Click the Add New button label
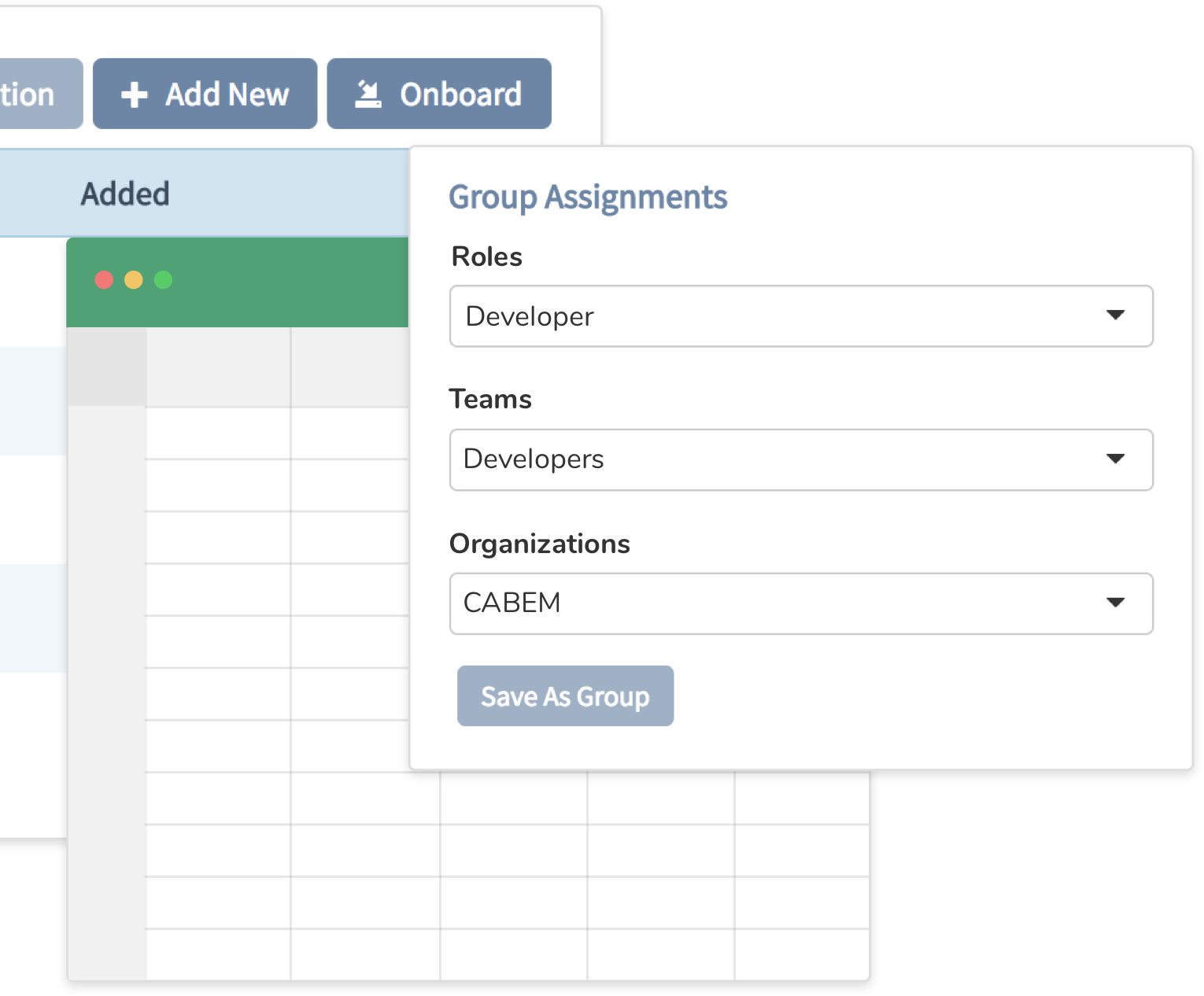Viewport: 1204px width, 996px height. (227, 94)
